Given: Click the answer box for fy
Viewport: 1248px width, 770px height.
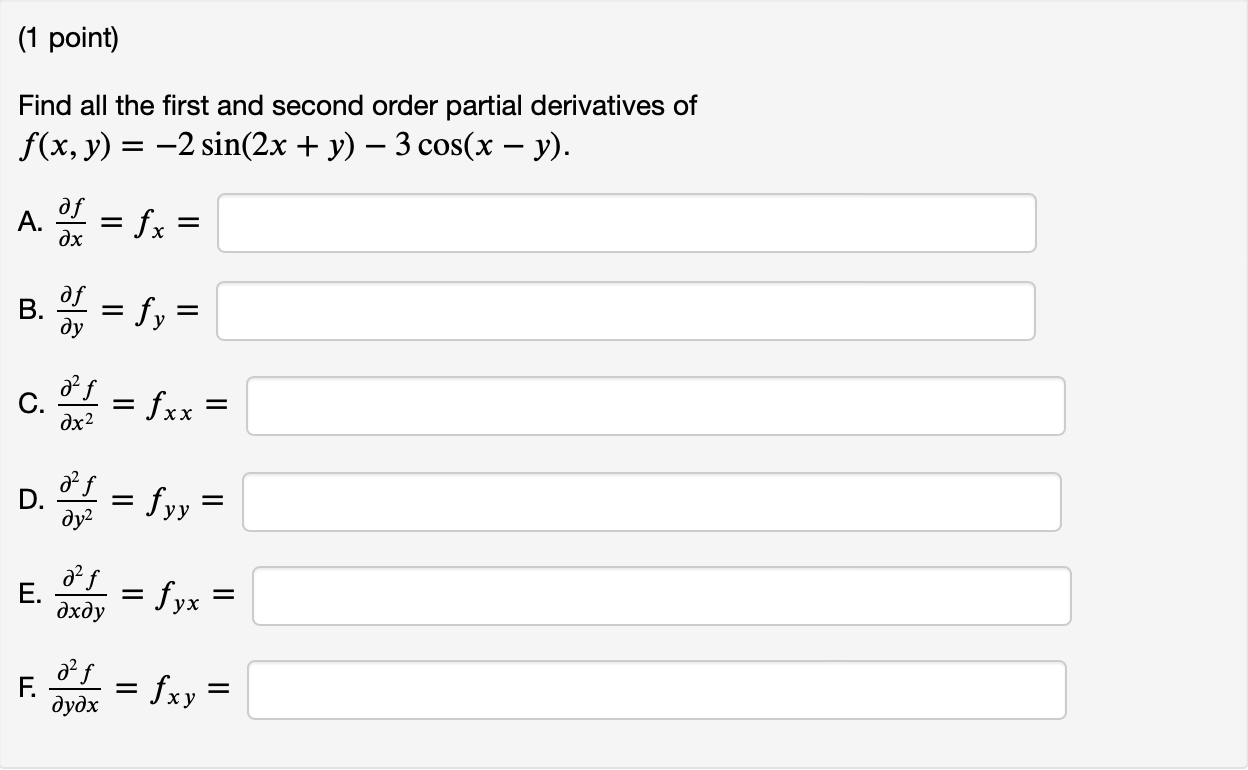Looking at the screenshot, I should coord(626,310).
